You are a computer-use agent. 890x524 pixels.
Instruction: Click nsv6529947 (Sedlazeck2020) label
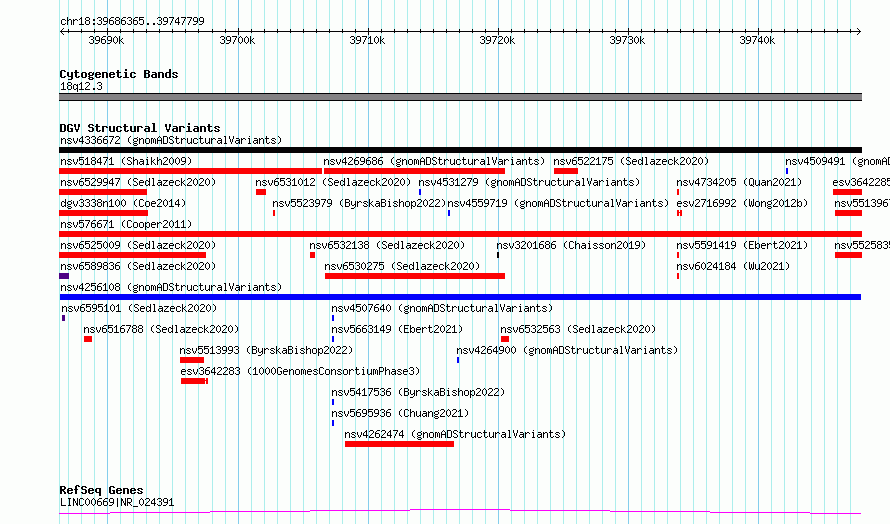[138, 182]
